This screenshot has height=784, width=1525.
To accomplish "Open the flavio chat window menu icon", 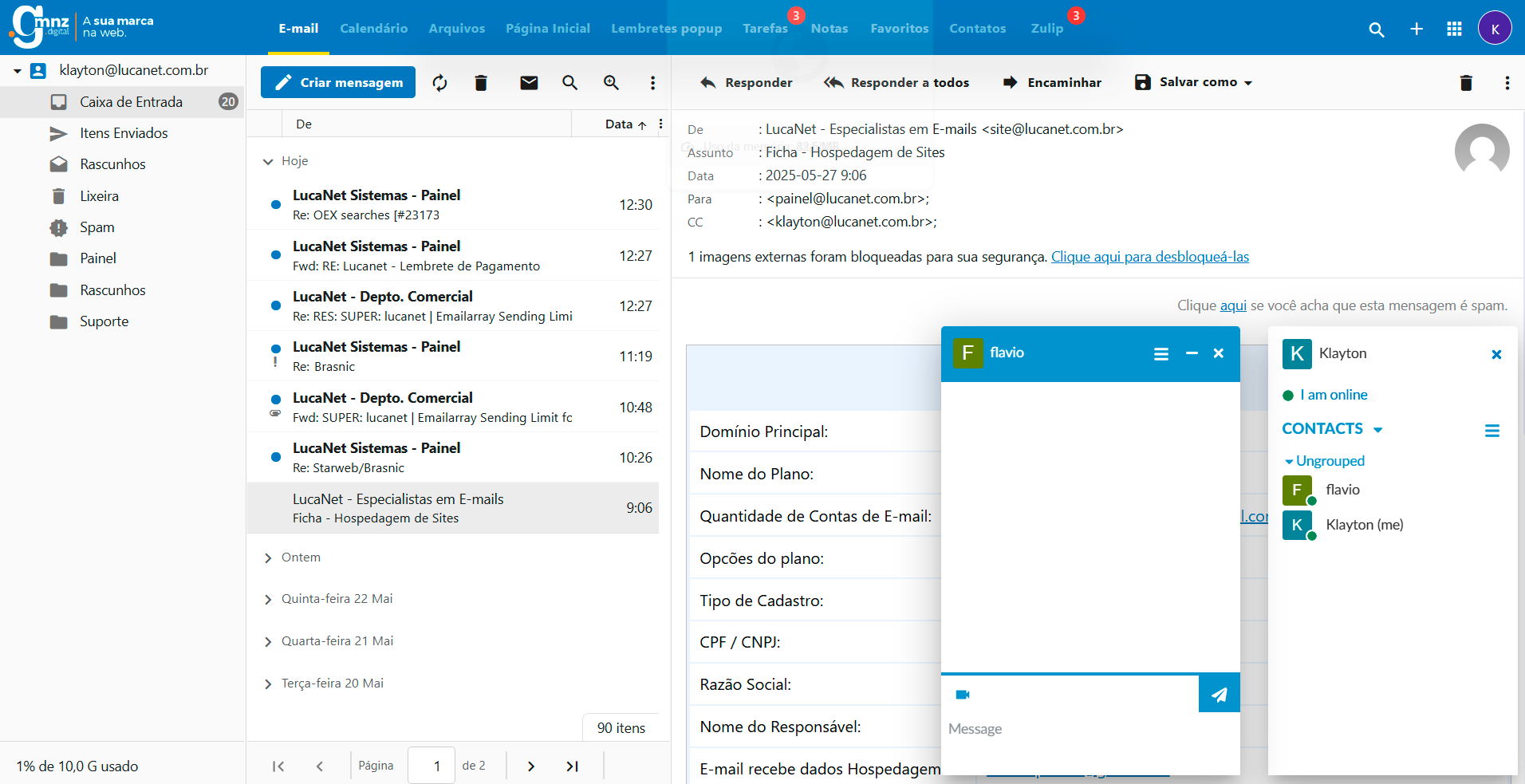I will click(1161, 354).
